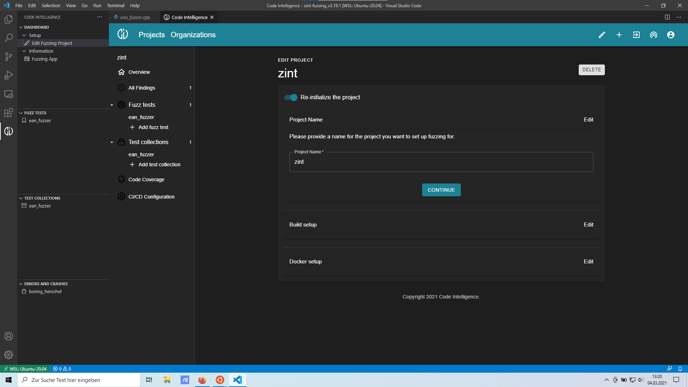Open editor more actions ellipsis
This screenshot has height=387, width=688.
pos(678,17)
